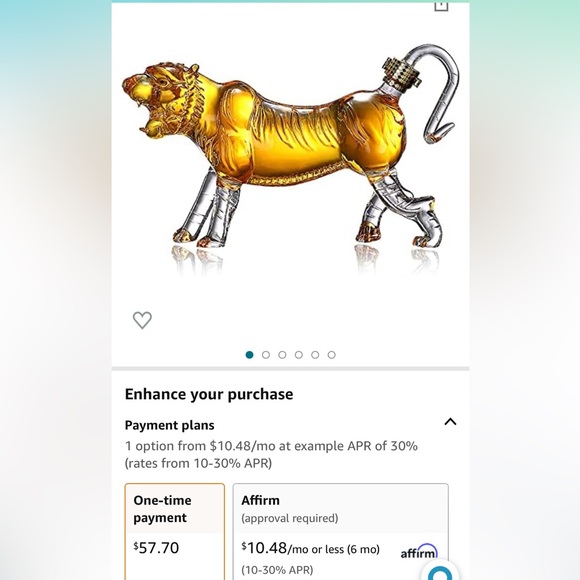This screenshot has height=580, width=580.
Task: Toggle the Payment plans section header
Action: 169,425
